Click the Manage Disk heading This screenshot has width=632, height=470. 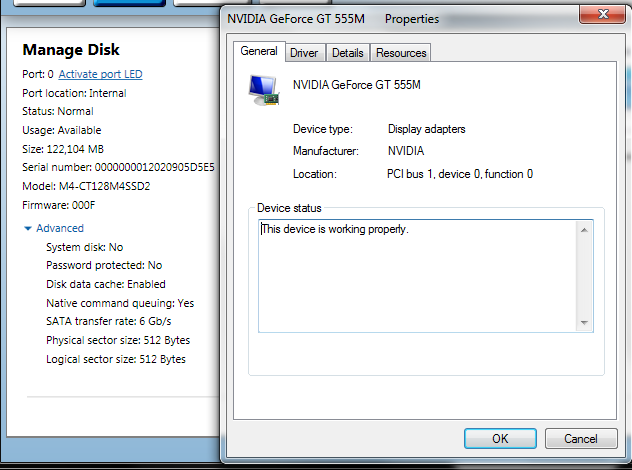pos(71,50)
